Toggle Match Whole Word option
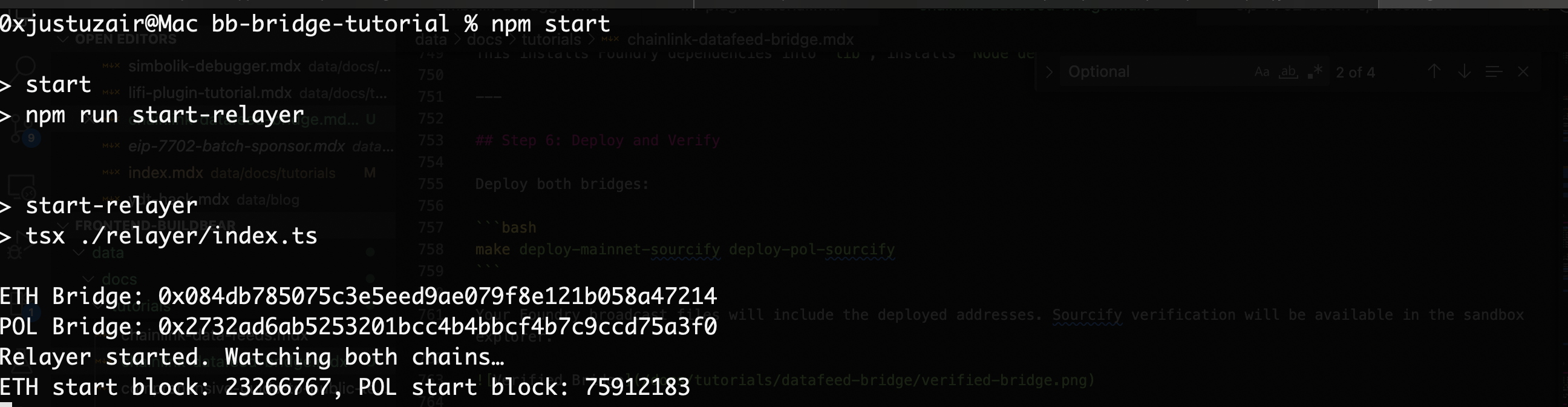The image size is (1568, 407). click(x=1287, y=72)
